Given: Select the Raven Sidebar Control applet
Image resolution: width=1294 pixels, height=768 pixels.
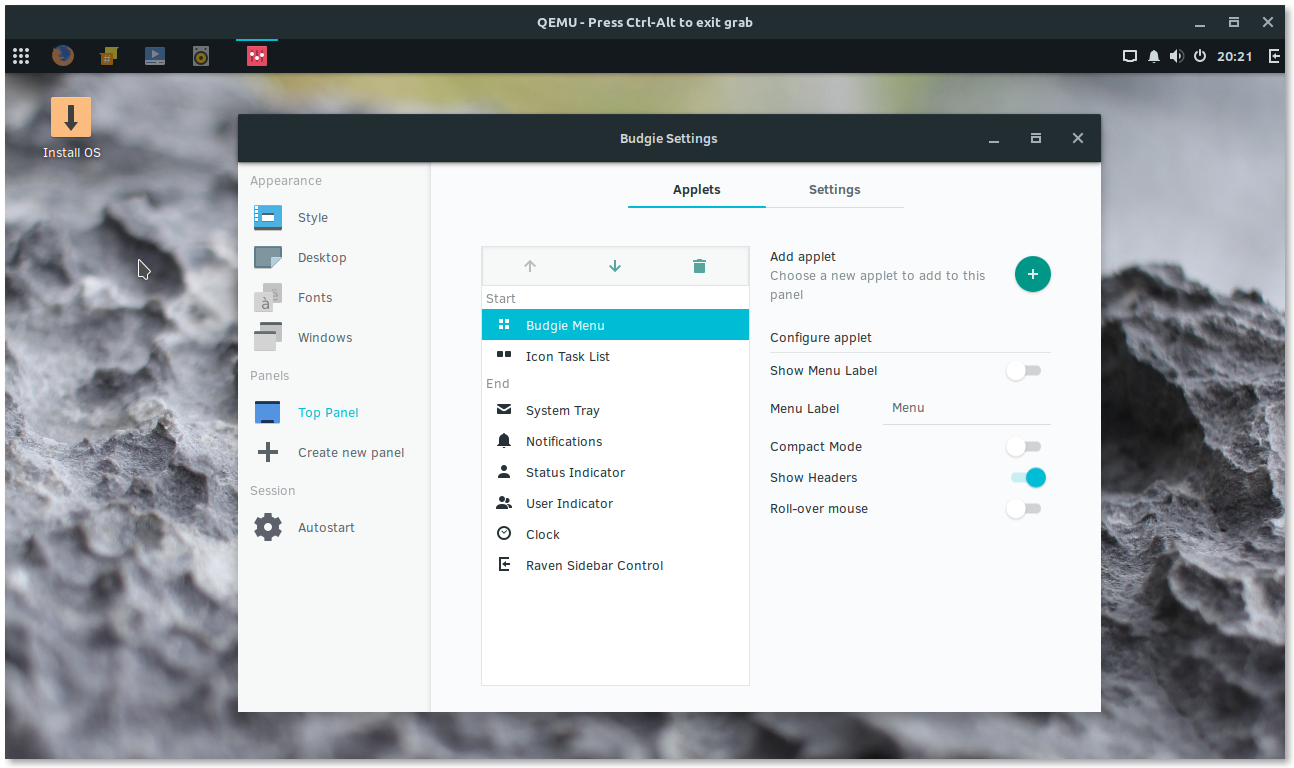Looking at the screenshot, I should 615,565.
